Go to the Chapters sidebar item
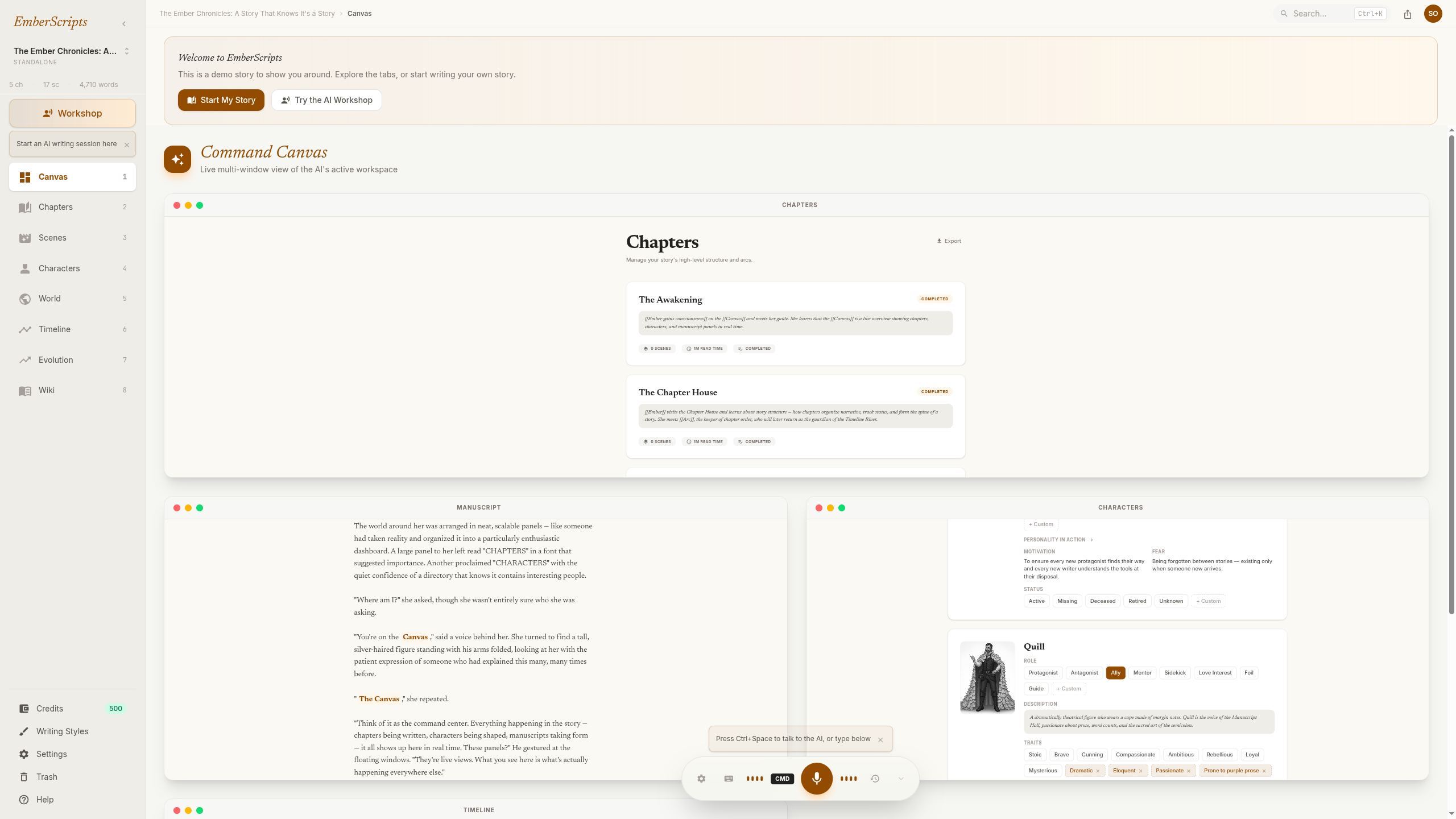The height and width of the screenshot is (819, 1456). click(72, 207)
